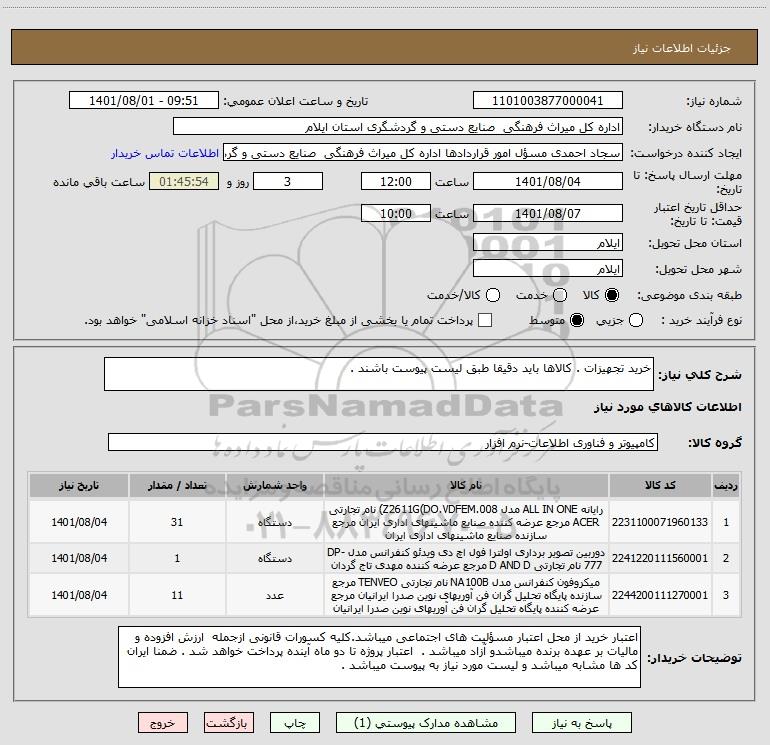
Task: Click the buyer organization name field
Action: (x=398, y=127)
